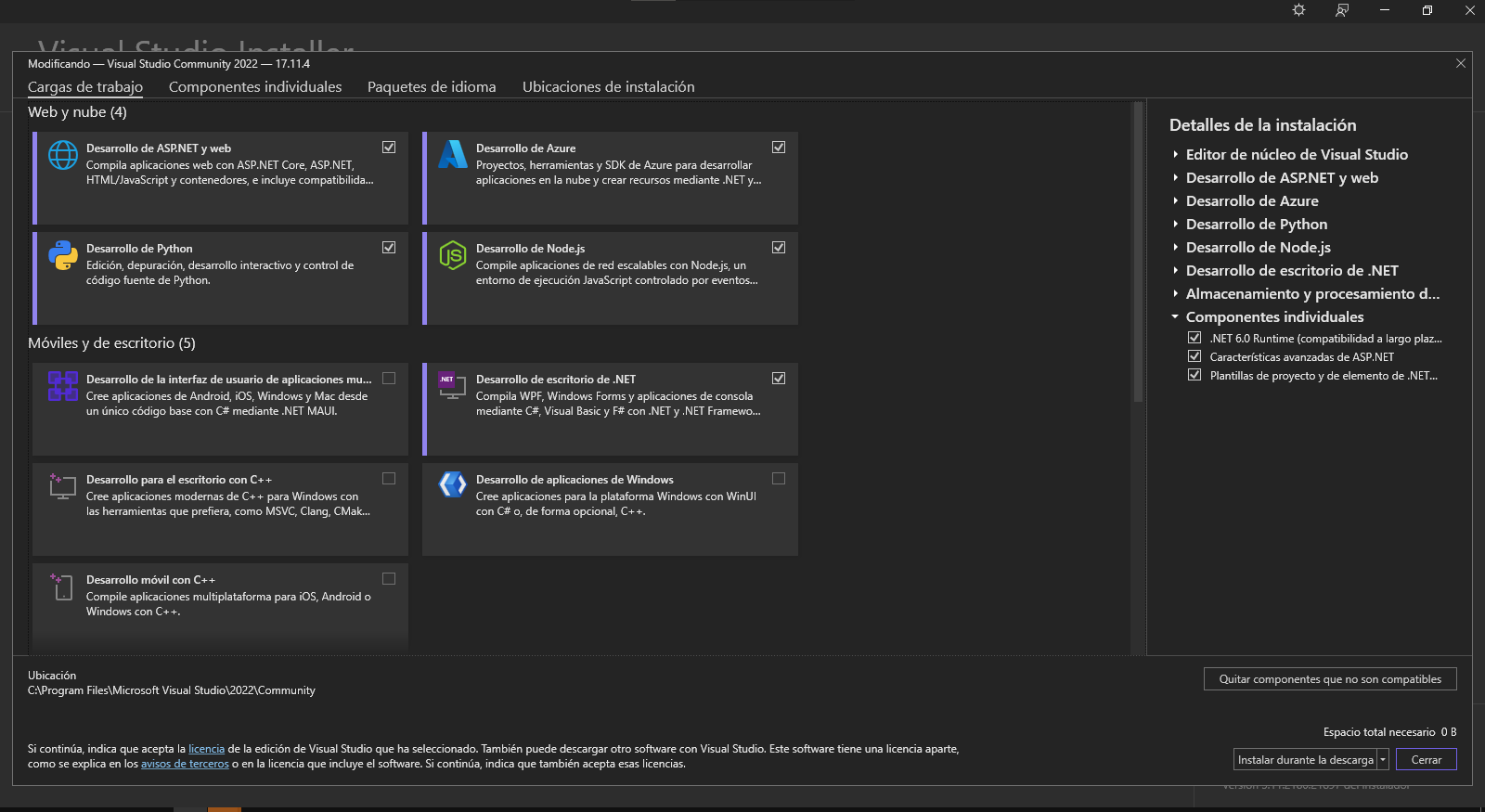Expand Desarrollo de Node.js details
This screenshot has height=812, width=1485.
[x=1175, y=247]
